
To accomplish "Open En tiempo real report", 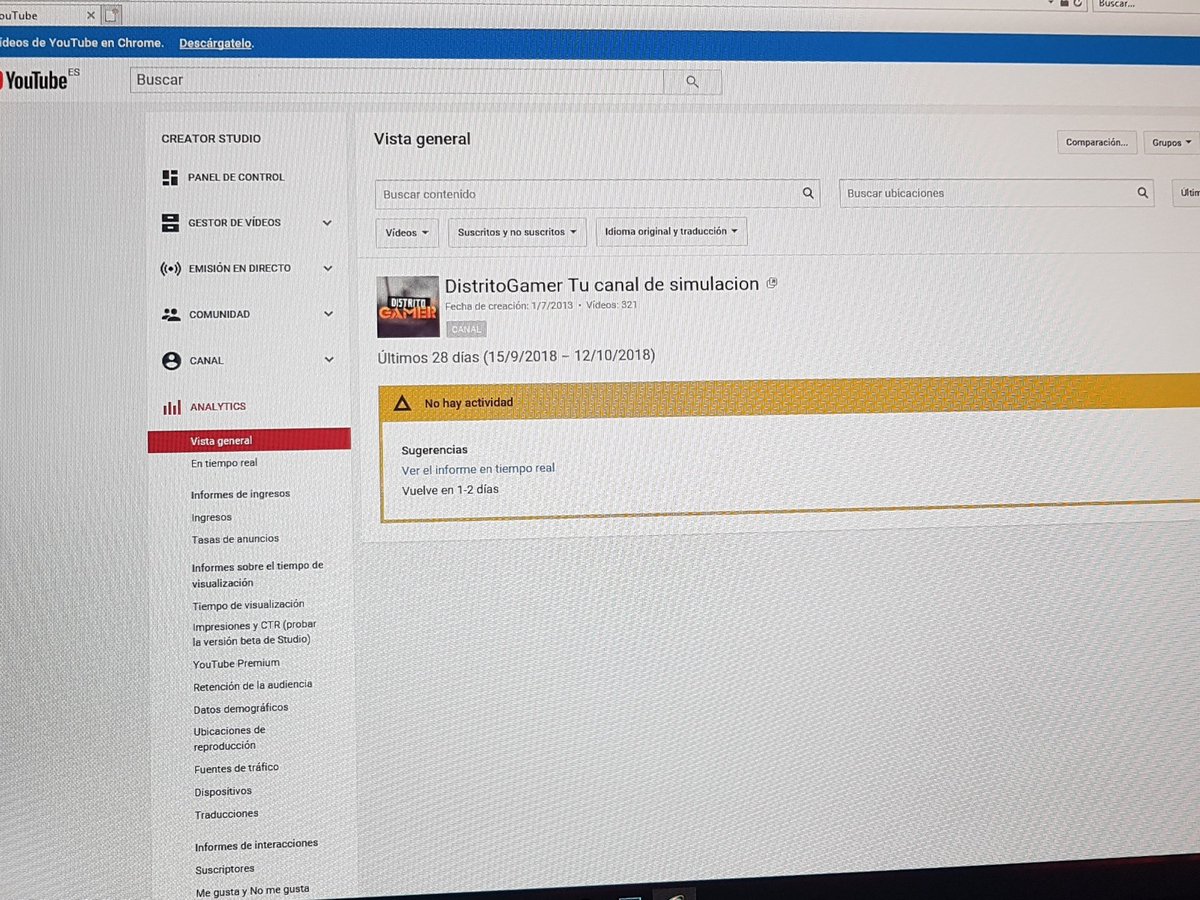I will click(224, 464).
